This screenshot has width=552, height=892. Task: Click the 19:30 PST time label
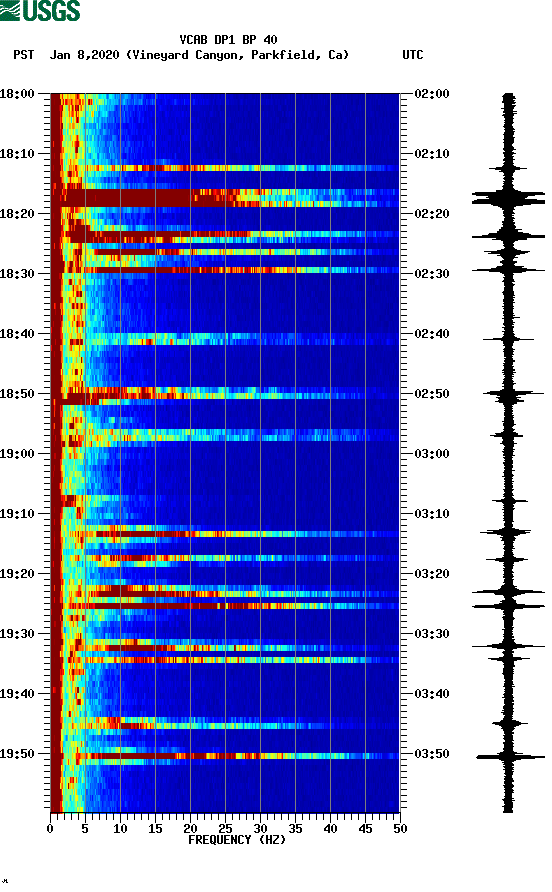click(17, 634)
